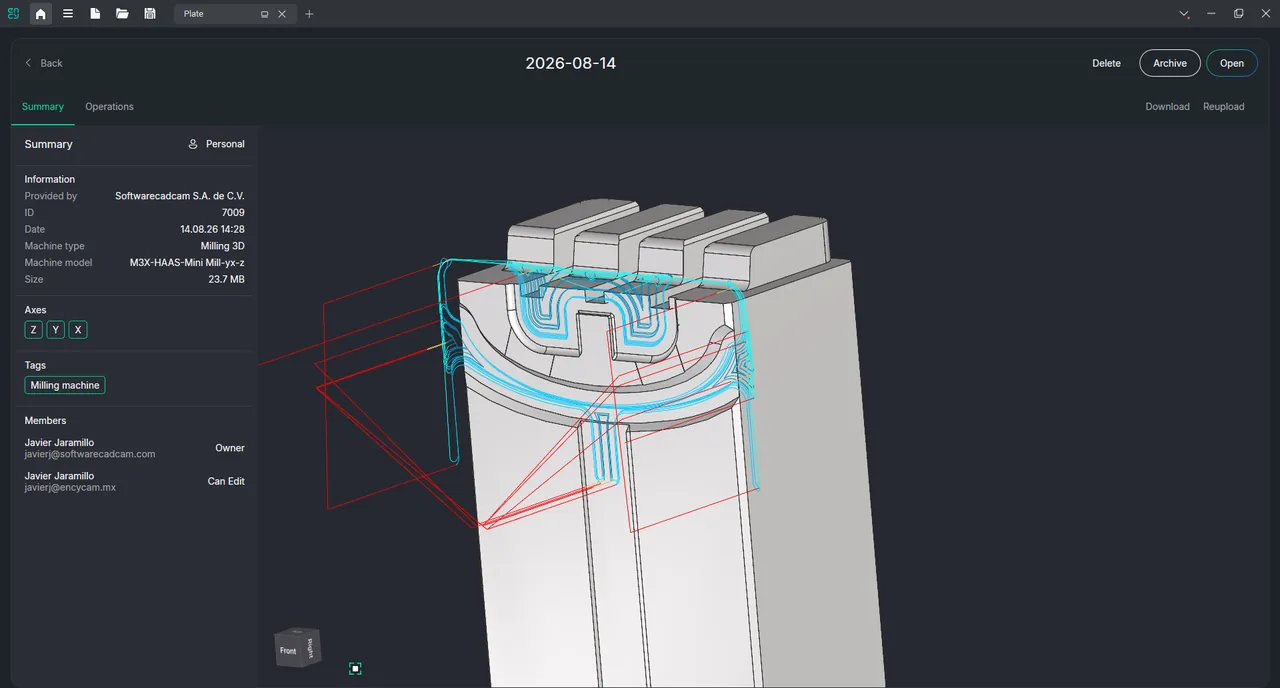Click the Owner role label

point(230,448)
